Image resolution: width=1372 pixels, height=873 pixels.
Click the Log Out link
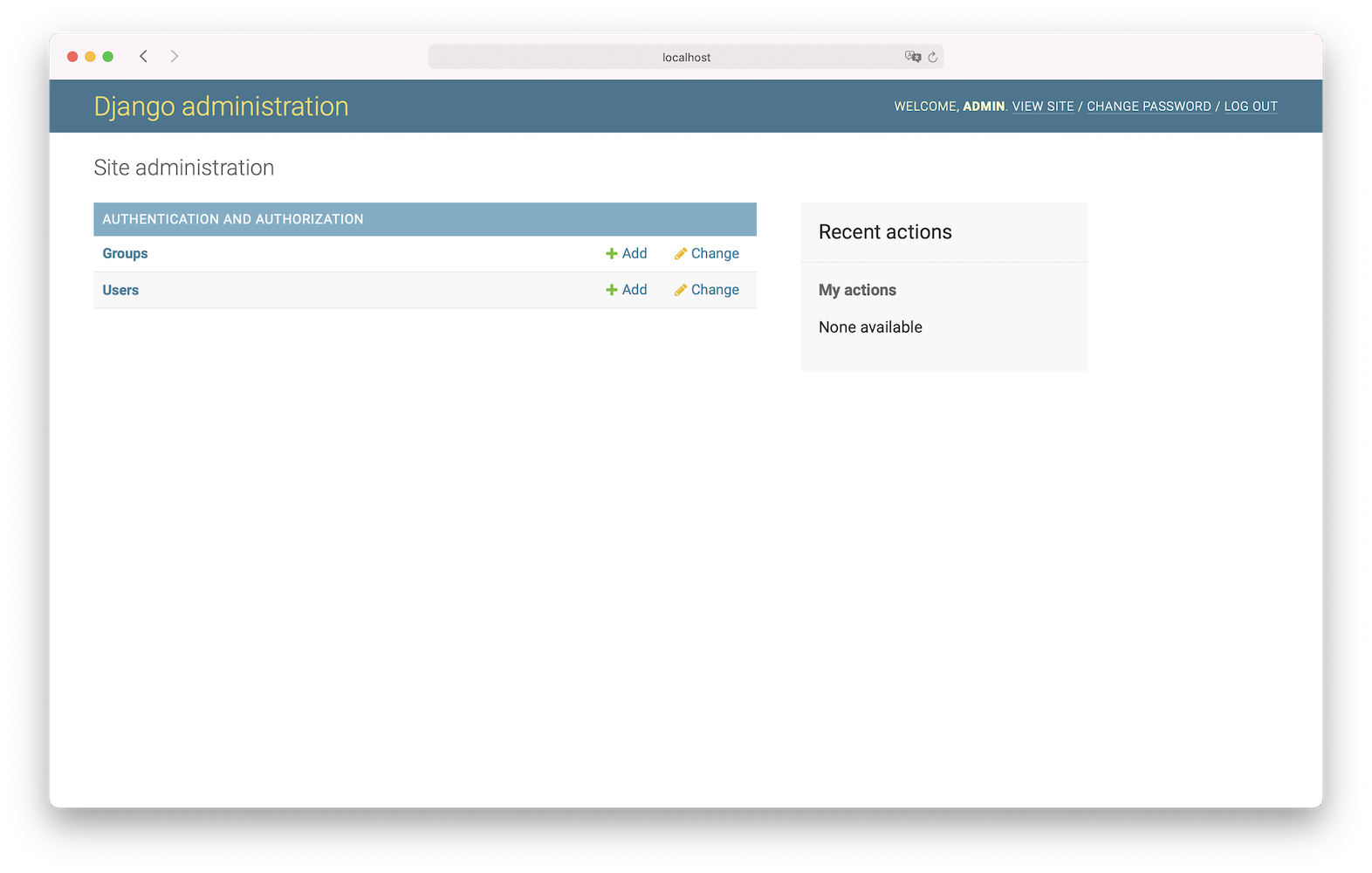click(x=1251, y=107)
